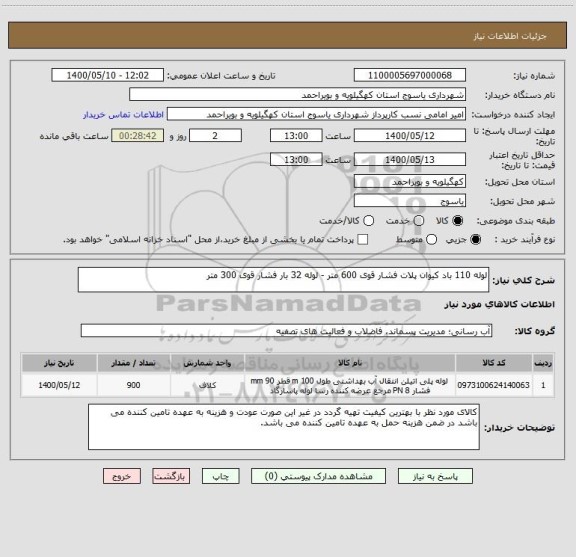Viewport: 576px width, 557px height.
Task: Click the ردیف column header
Action: 543,363
